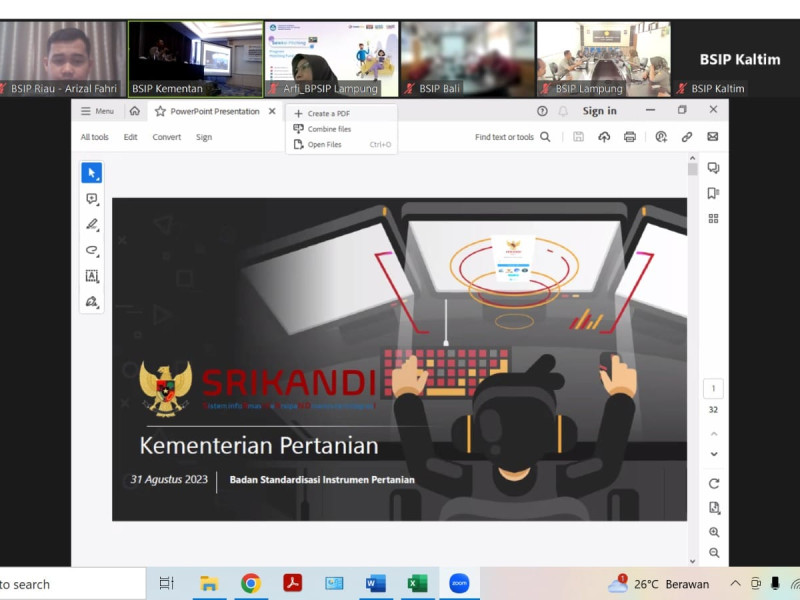The image size is (800, 600).
Task: Zoom in on the document
Action: [x=714, y=533]
